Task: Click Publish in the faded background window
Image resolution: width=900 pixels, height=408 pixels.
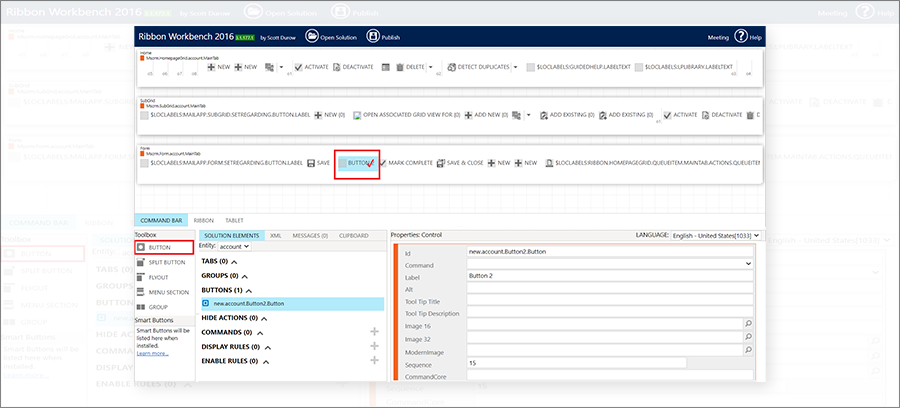Action: click(355, 12)
